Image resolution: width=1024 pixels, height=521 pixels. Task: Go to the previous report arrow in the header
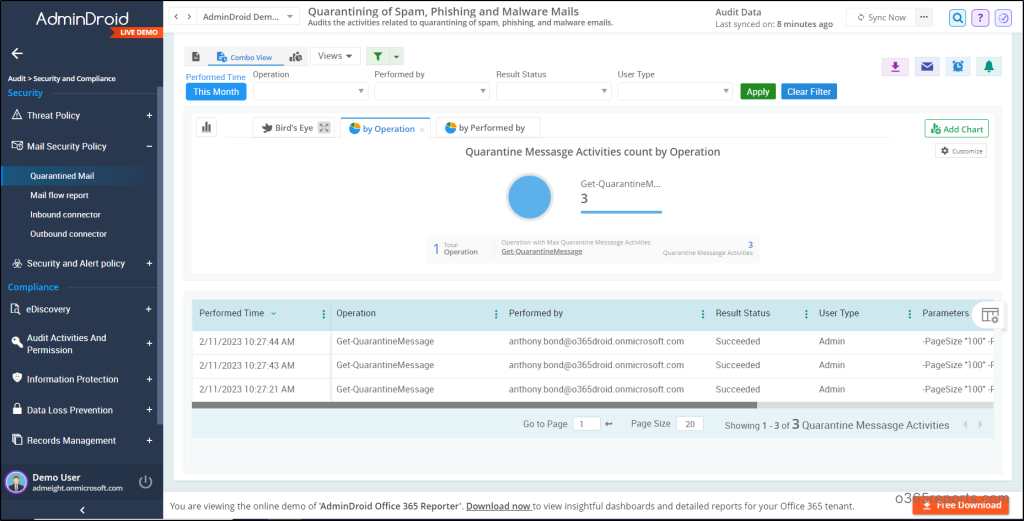[x=176, y=16]
